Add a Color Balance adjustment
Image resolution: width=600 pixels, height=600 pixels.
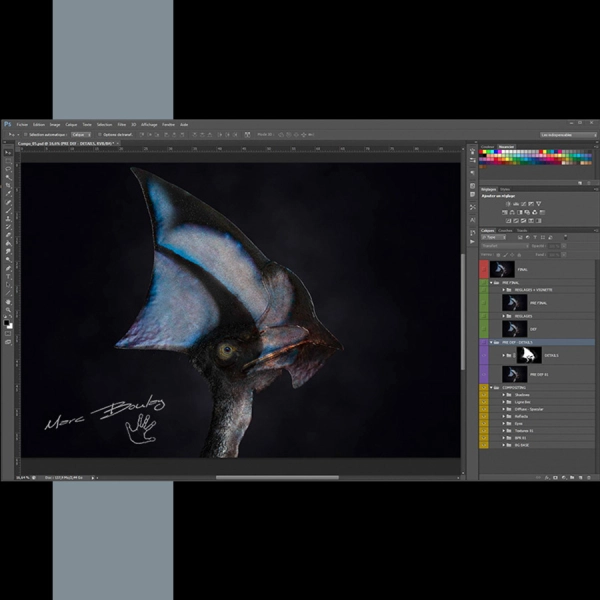pyautogui.click(x=512, y=212)
